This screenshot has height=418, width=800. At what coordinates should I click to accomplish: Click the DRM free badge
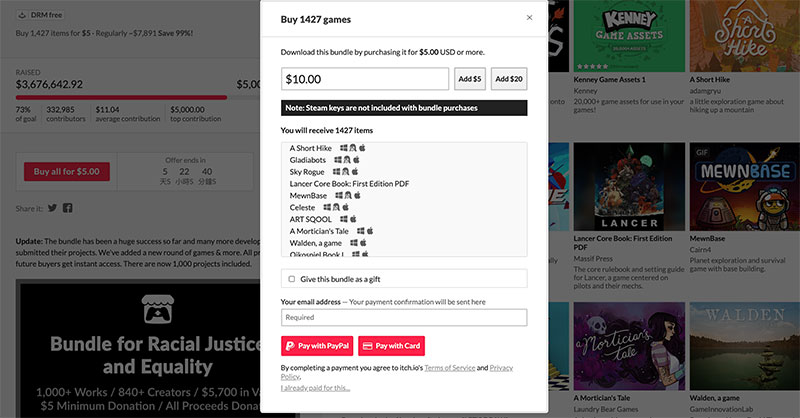click(x=40, y=15)
